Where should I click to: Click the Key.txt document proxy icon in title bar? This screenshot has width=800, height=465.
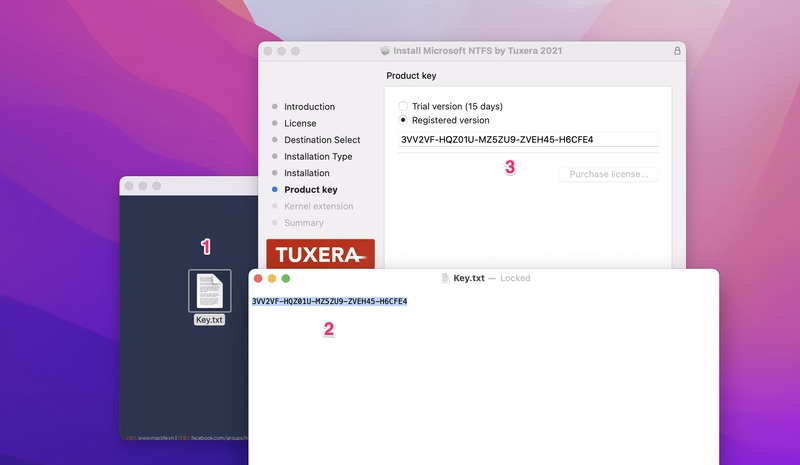coord(445,278)
